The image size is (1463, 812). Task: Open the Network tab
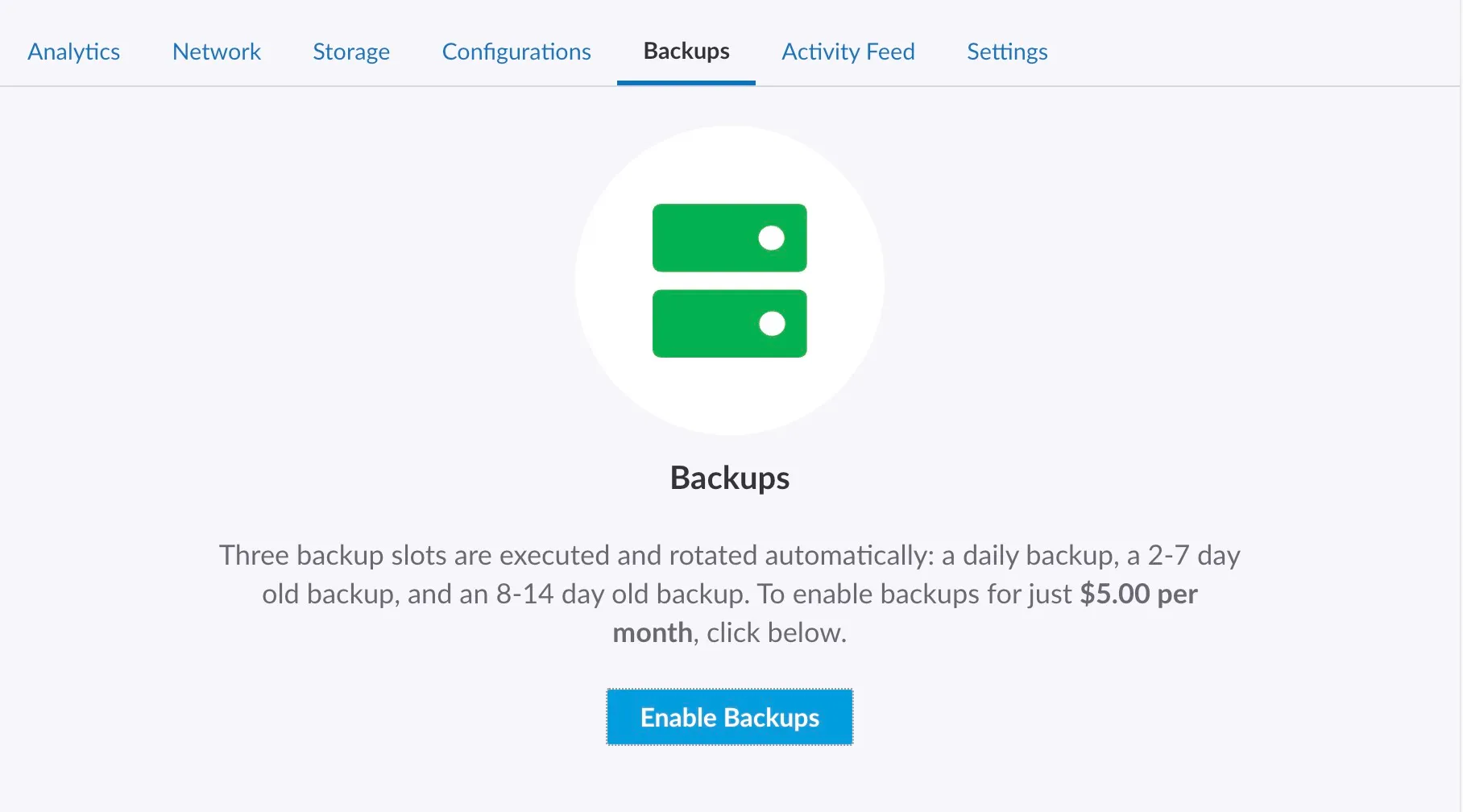pyautogui.click(x=216, y=52)
